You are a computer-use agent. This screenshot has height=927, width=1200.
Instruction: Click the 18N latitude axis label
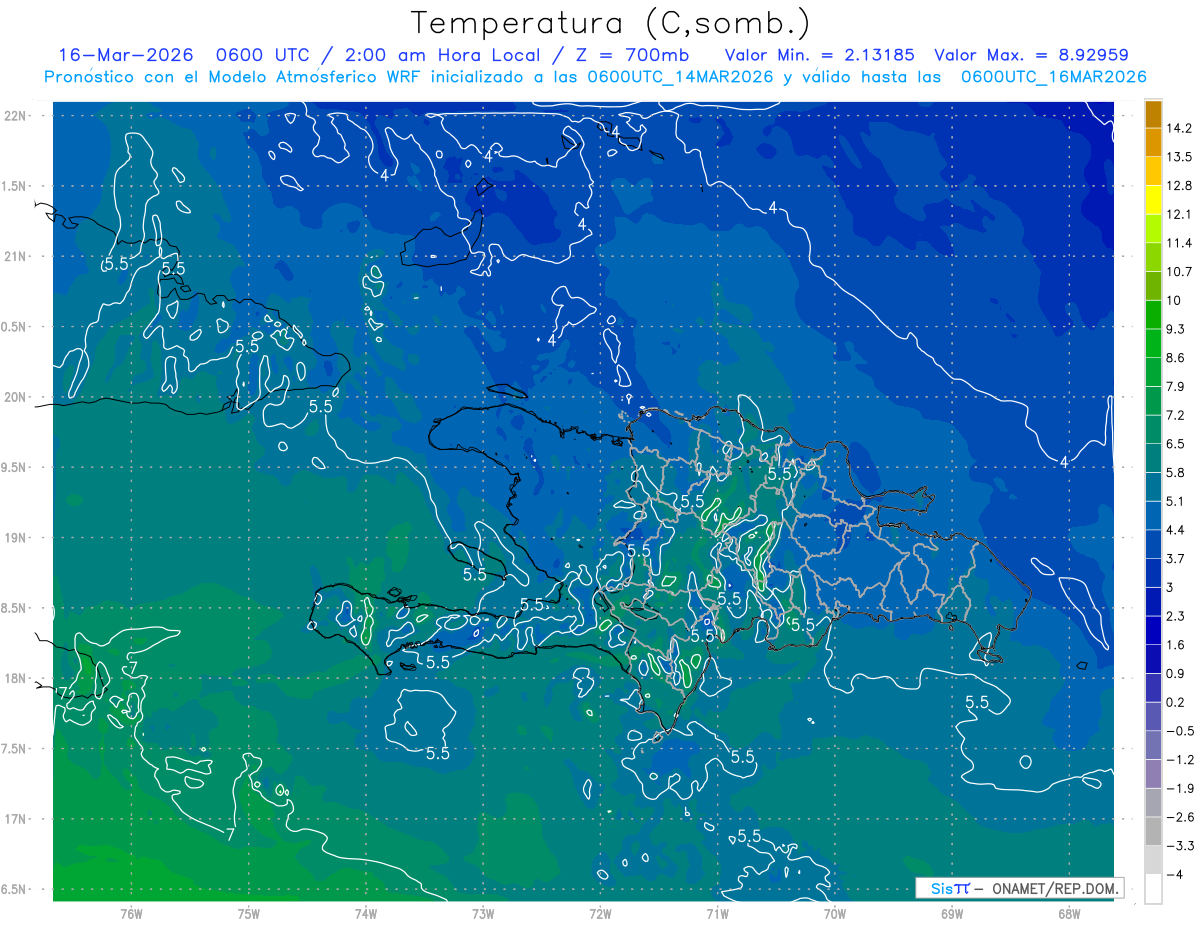click(x=16, y=678)
